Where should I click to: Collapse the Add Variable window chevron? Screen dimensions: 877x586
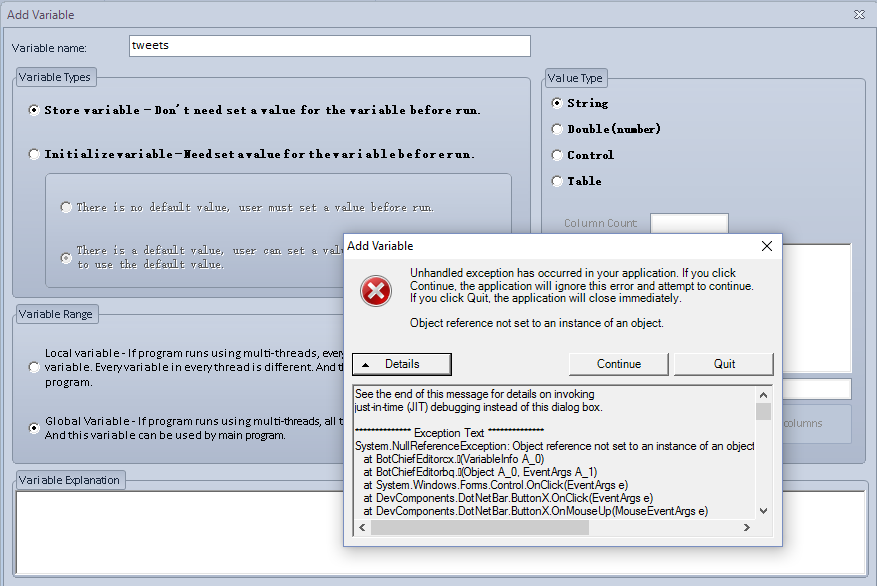point(859,15)
